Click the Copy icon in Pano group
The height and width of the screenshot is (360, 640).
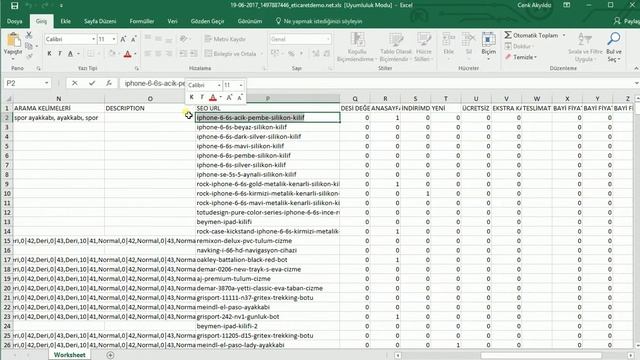(x=29, y=46)
